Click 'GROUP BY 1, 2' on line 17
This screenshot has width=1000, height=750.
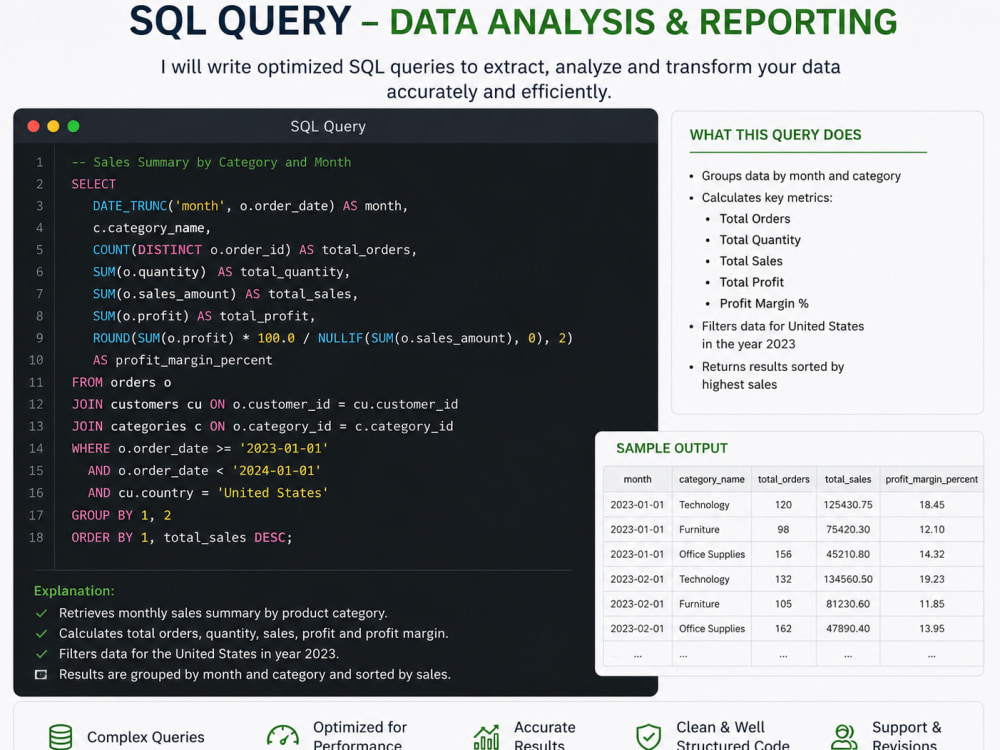[x=121, y=515]
